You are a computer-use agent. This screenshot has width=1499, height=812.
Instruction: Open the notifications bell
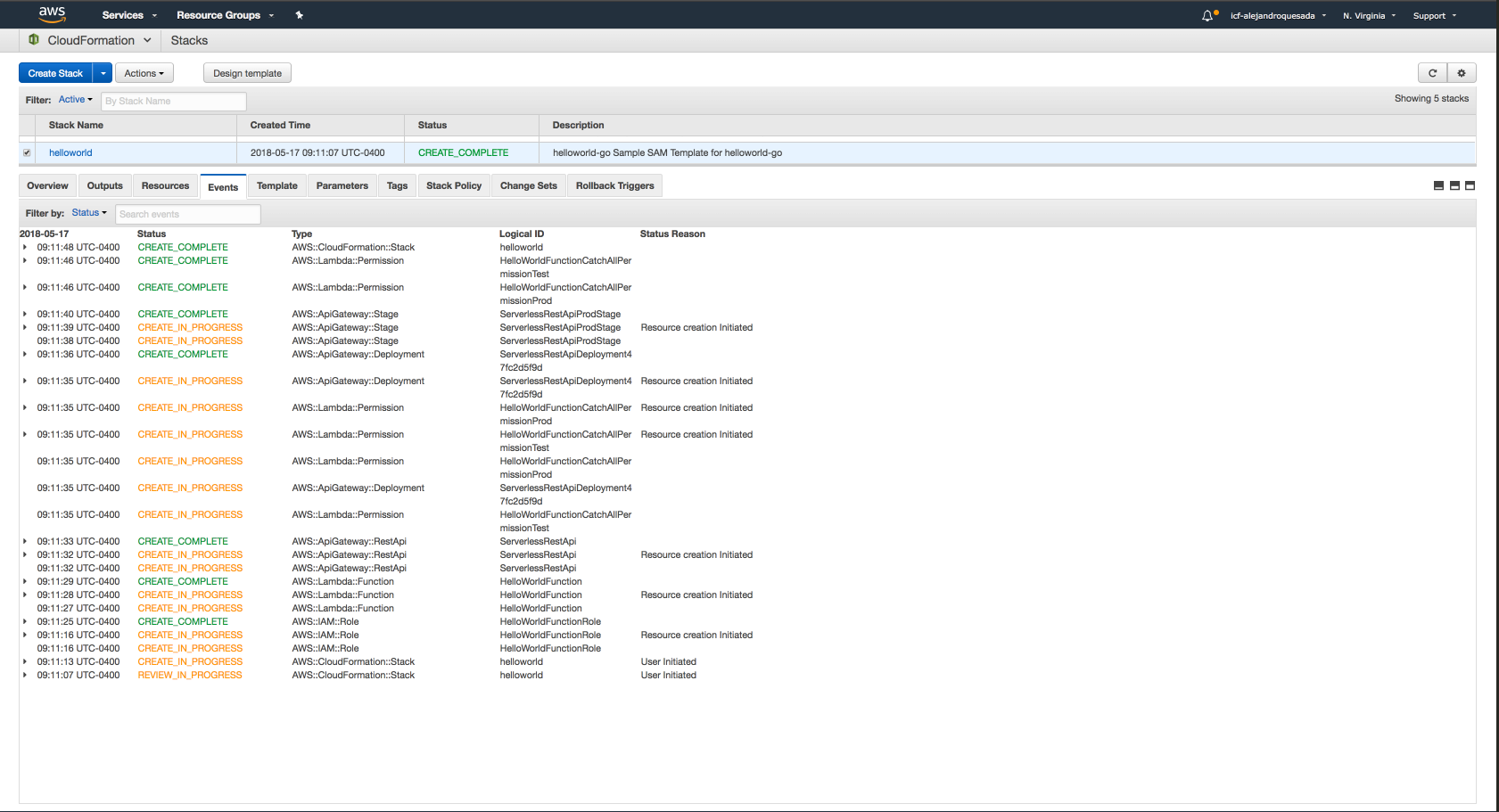click(x=1207, y=15)
